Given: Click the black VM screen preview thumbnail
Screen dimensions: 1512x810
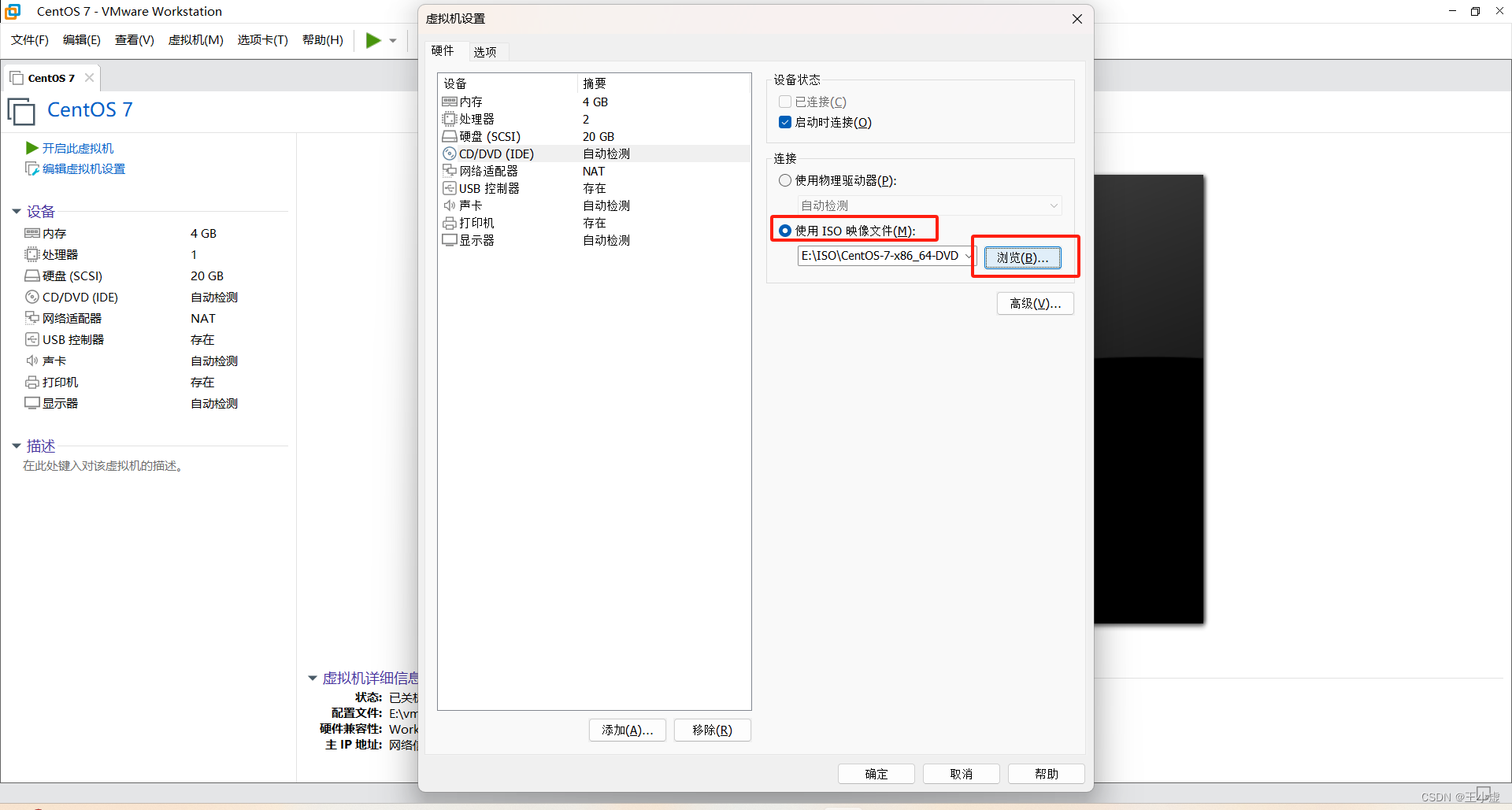Looking at the screenshot, I should (1149, 399).
